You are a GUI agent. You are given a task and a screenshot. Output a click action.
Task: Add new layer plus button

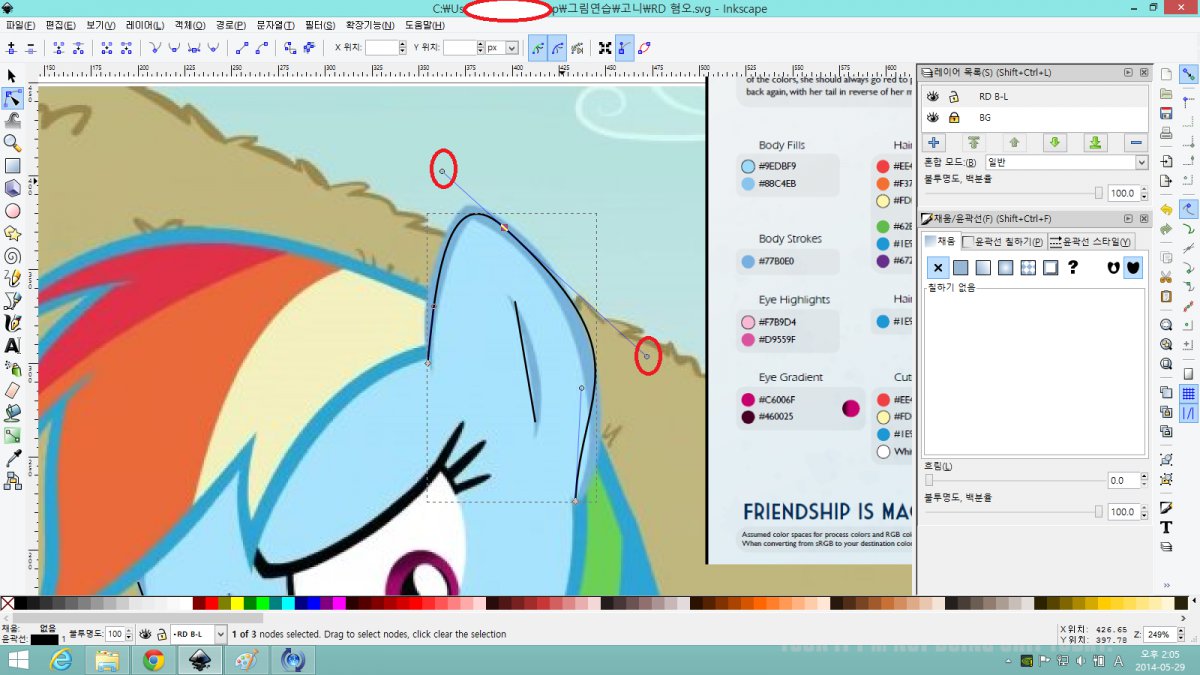coord(933,143)
